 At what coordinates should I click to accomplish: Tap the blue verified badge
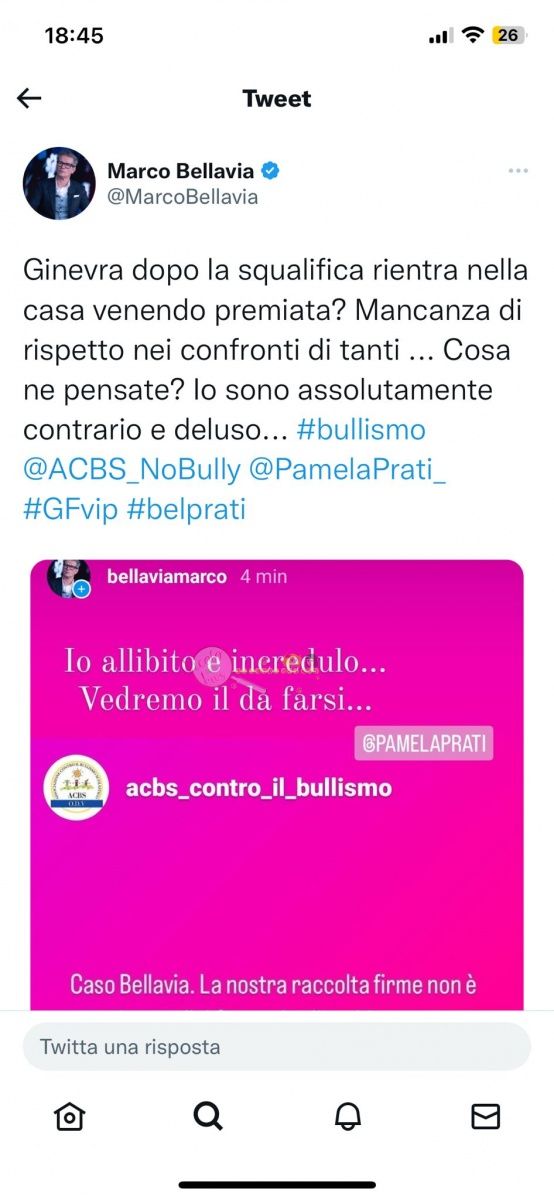271,171
